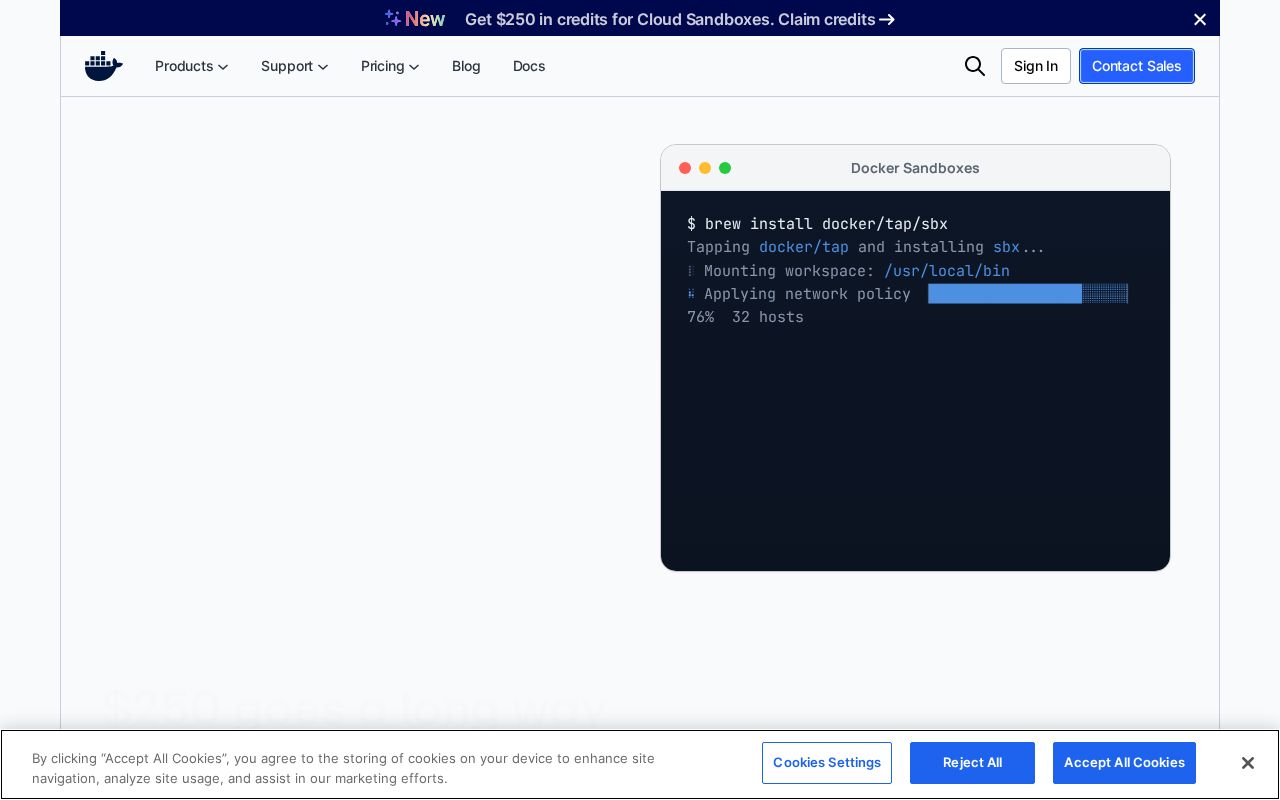Open the search magnifier icon
1280x800 pixels.
tap(975, 66)
